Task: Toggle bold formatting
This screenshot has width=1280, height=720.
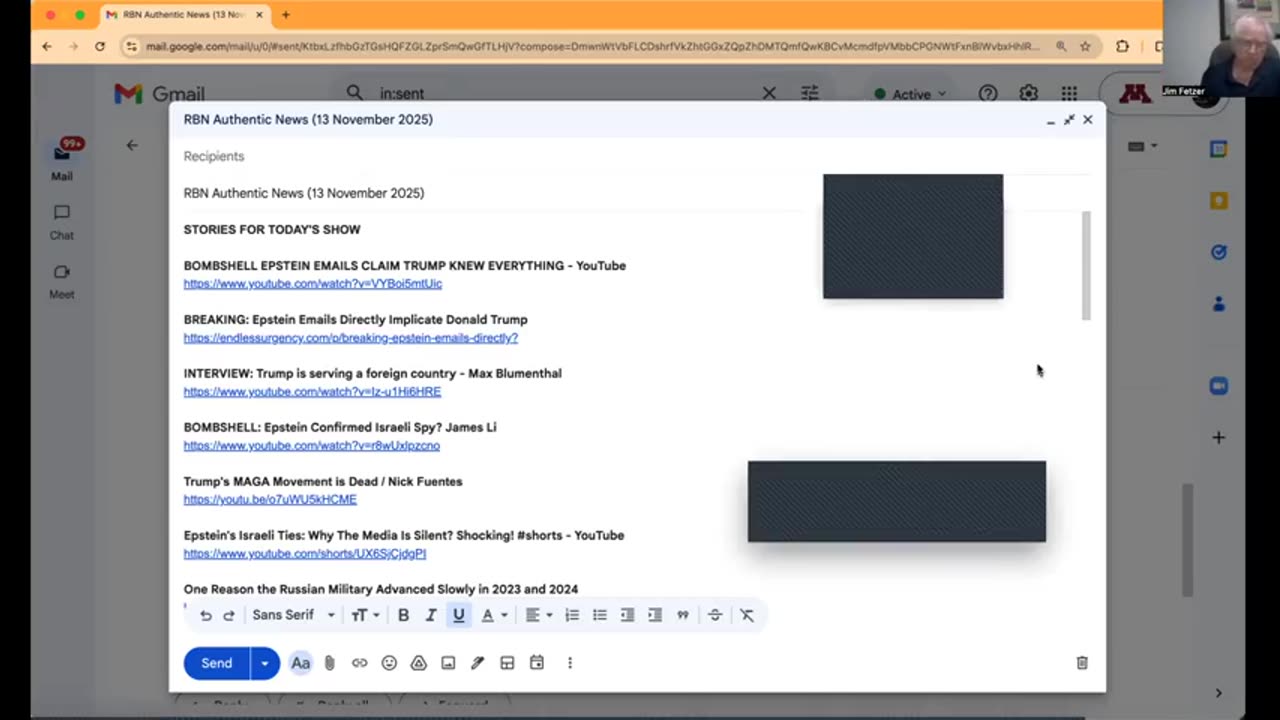Action: pos(403,615)
